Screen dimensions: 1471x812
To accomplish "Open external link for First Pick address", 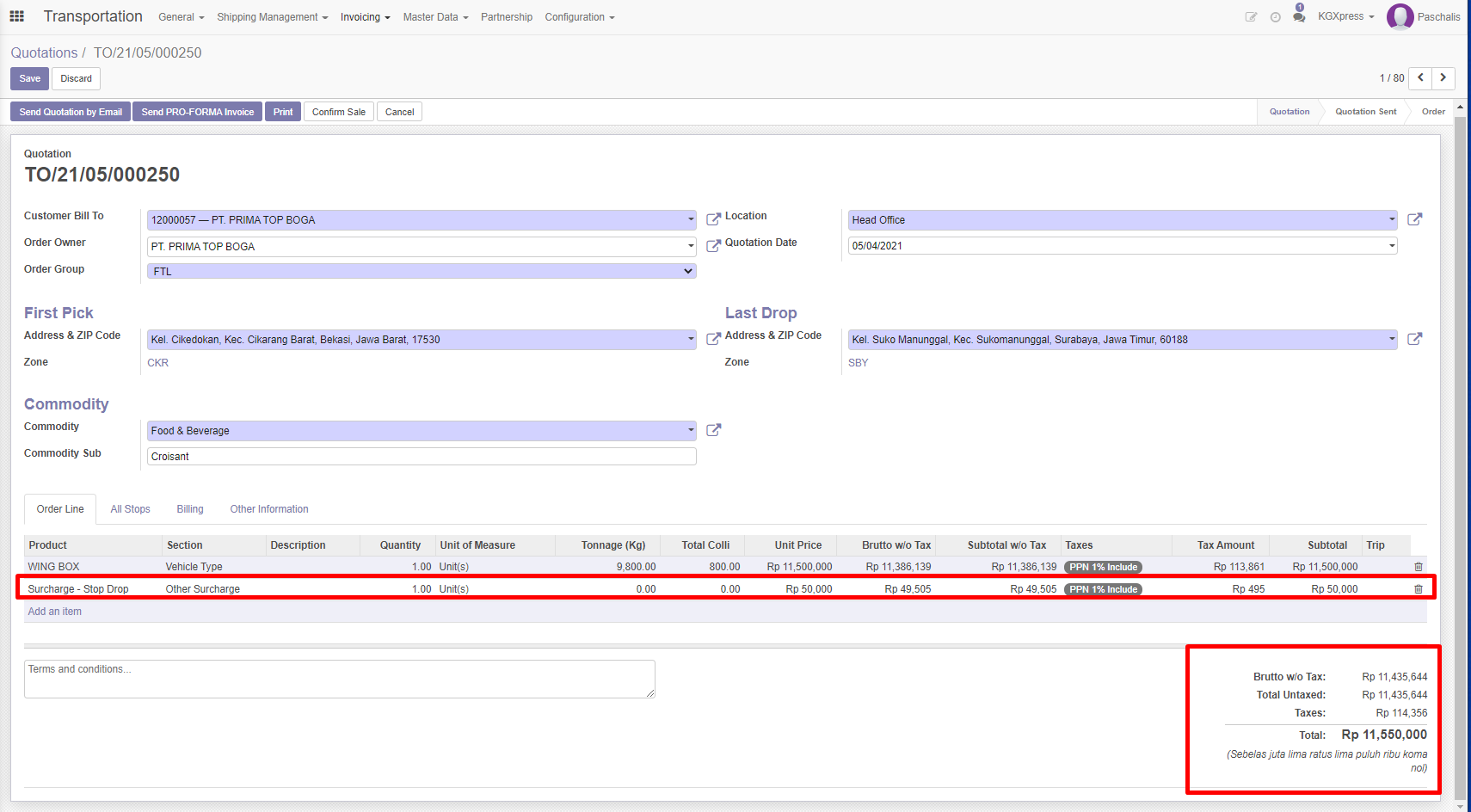I will click(x=713, y=339).
